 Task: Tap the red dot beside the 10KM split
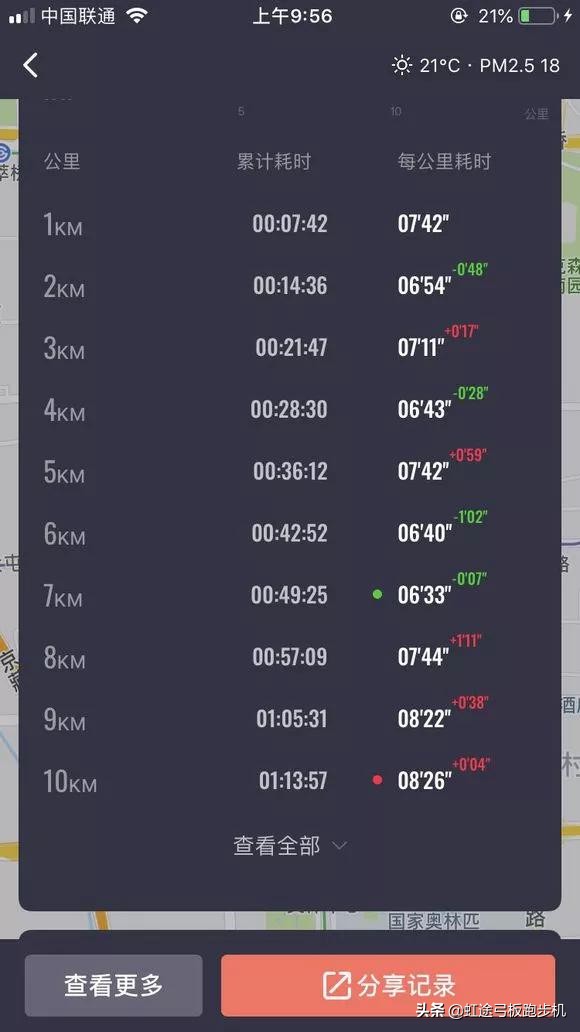(x=377, y=780)
